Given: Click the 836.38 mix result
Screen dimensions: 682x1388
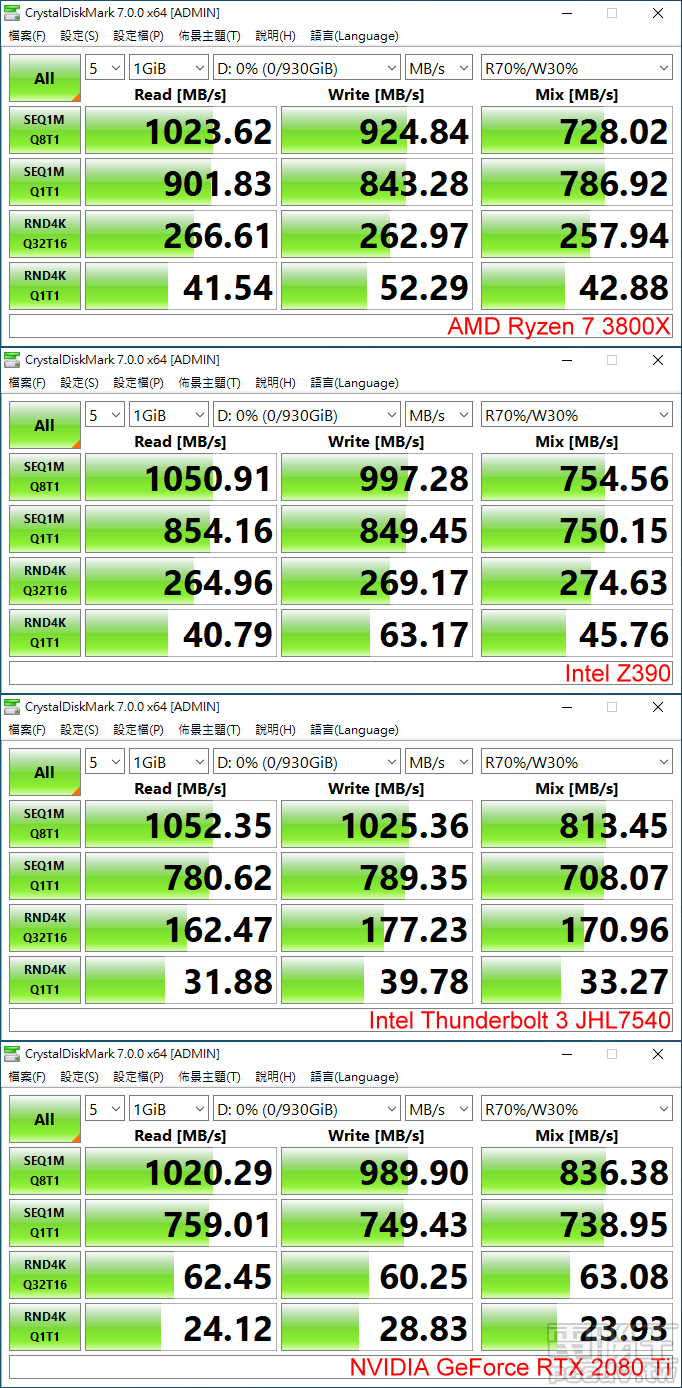Looking at the screenshot, I should (577, 1172).
